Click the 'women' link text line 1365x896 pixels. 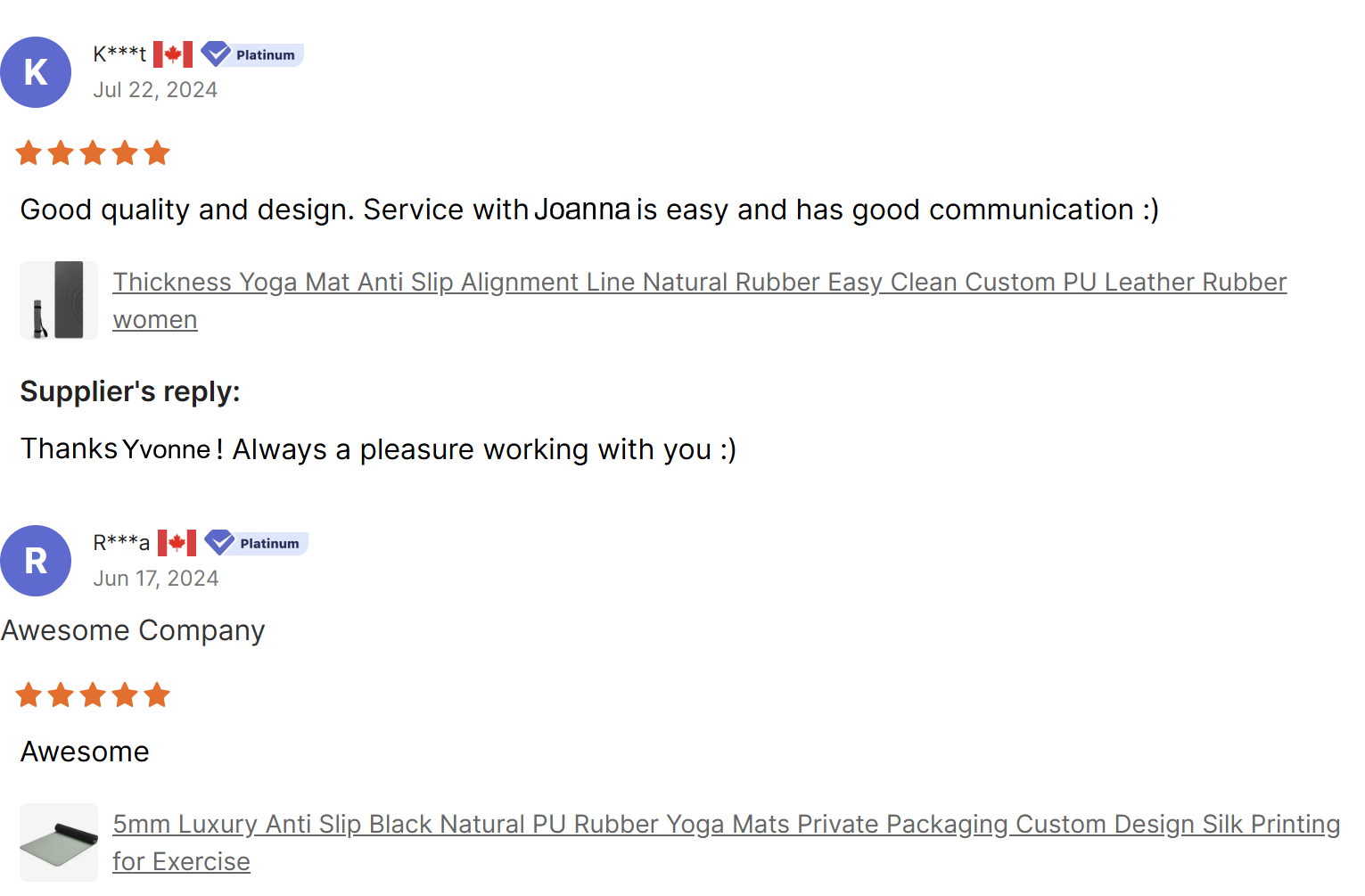coord(155,319)
